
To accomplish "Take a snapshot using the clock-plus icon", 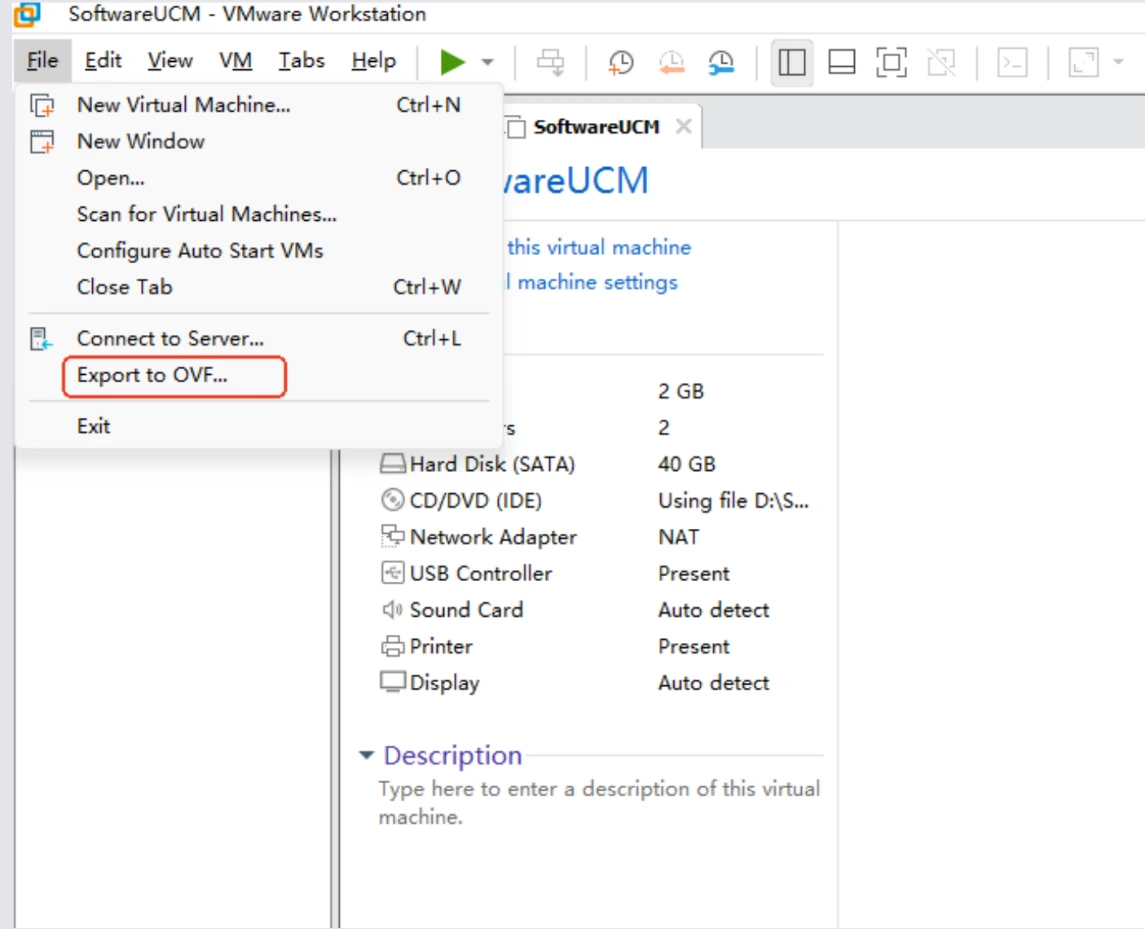I will pyautogui.click(x=621, y=63).
